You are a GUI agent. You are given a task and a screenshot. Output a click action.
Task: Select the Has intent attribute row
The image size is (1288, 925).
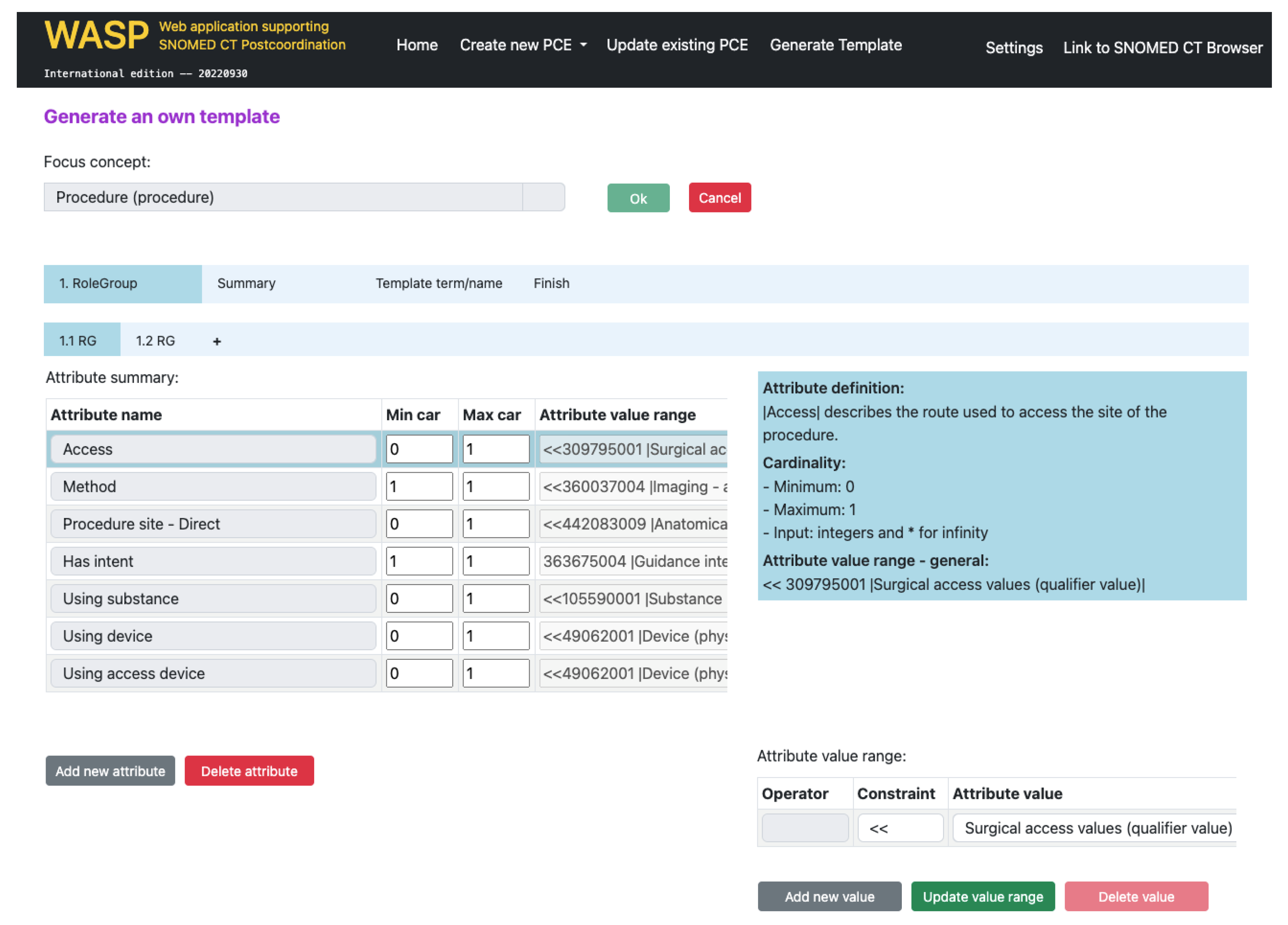click(213, 561)
